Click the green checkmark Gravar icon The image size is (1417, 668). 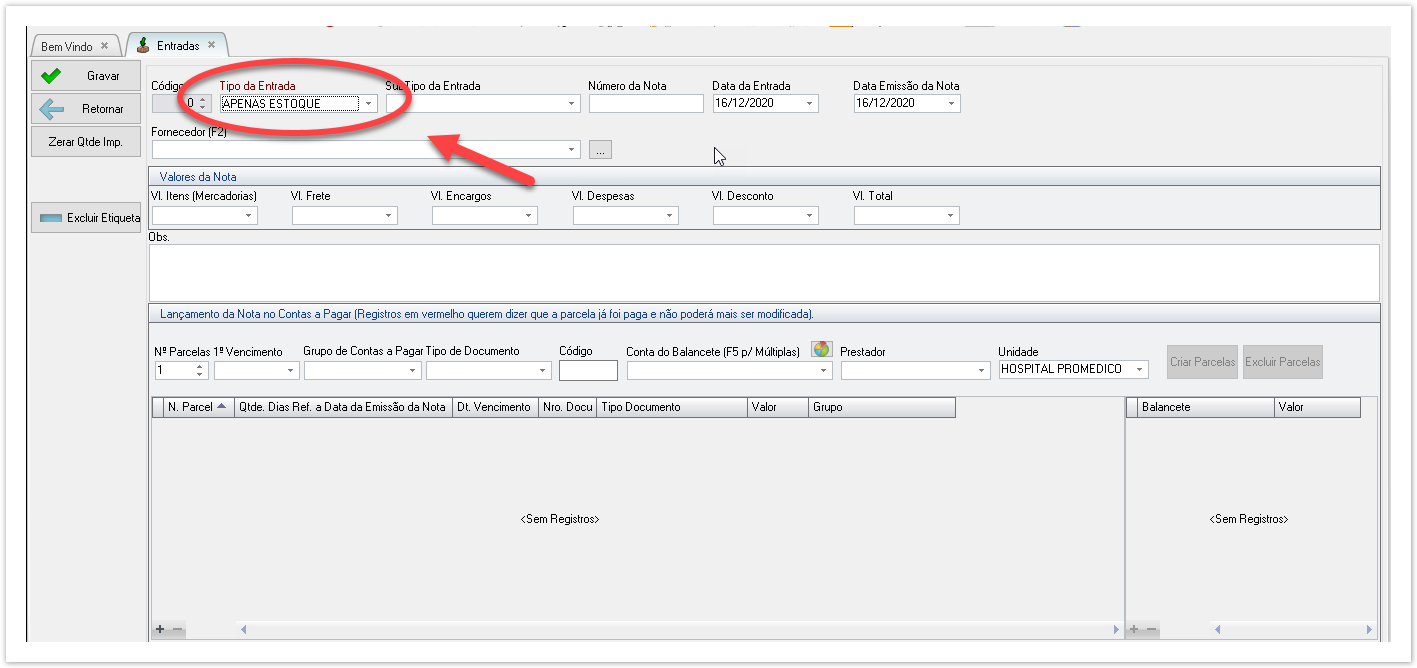[50, 76]
